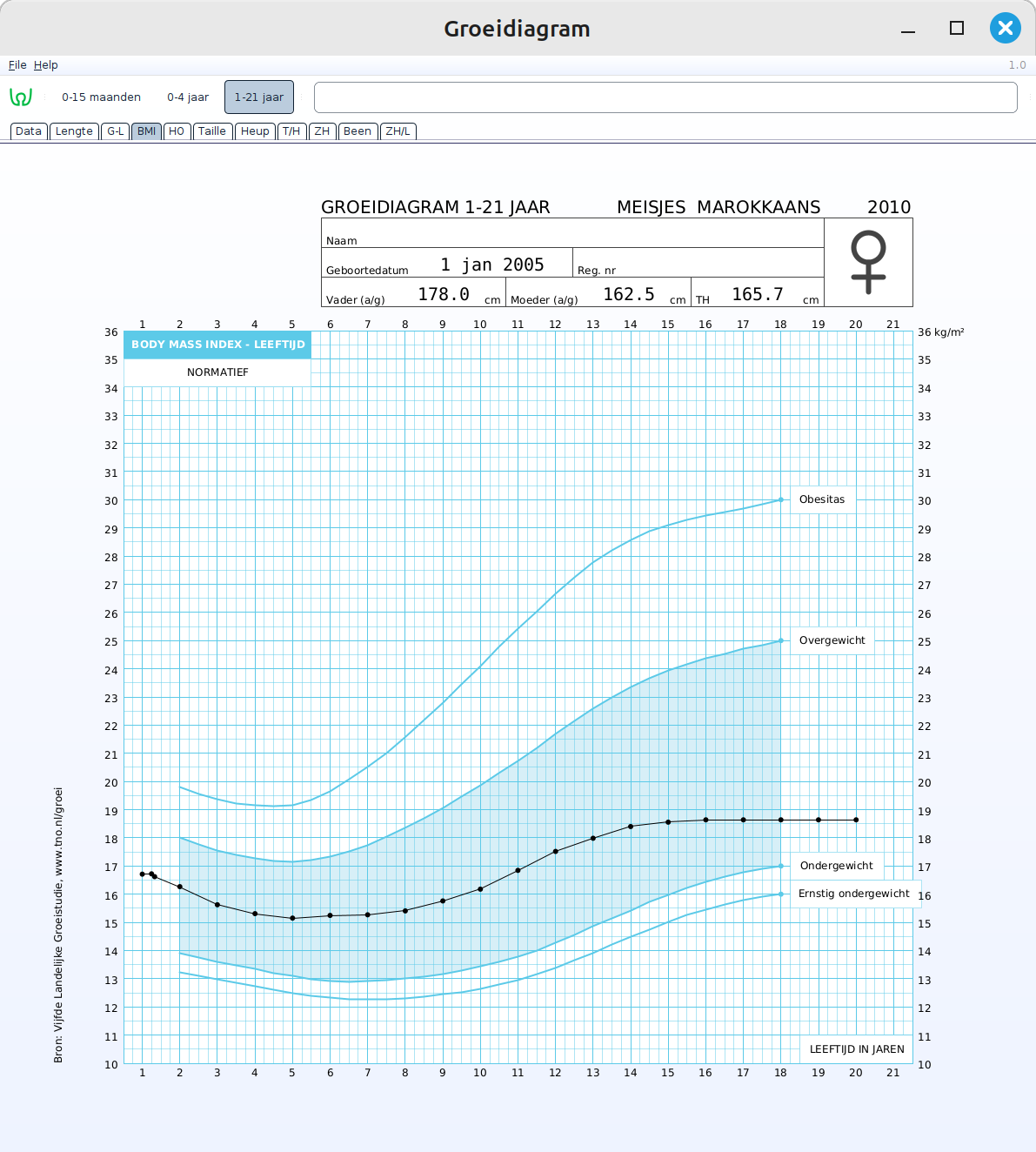
Task: Open the File menu
Action: (x=17, y=65)
